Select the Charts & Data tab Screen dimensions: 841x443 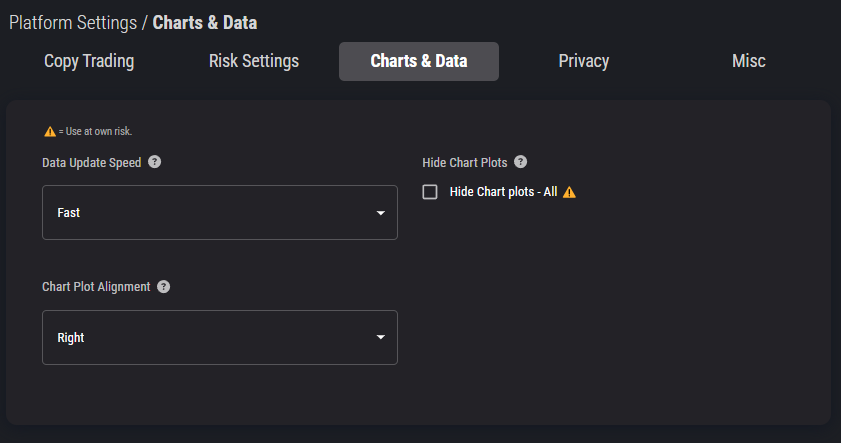419,61
